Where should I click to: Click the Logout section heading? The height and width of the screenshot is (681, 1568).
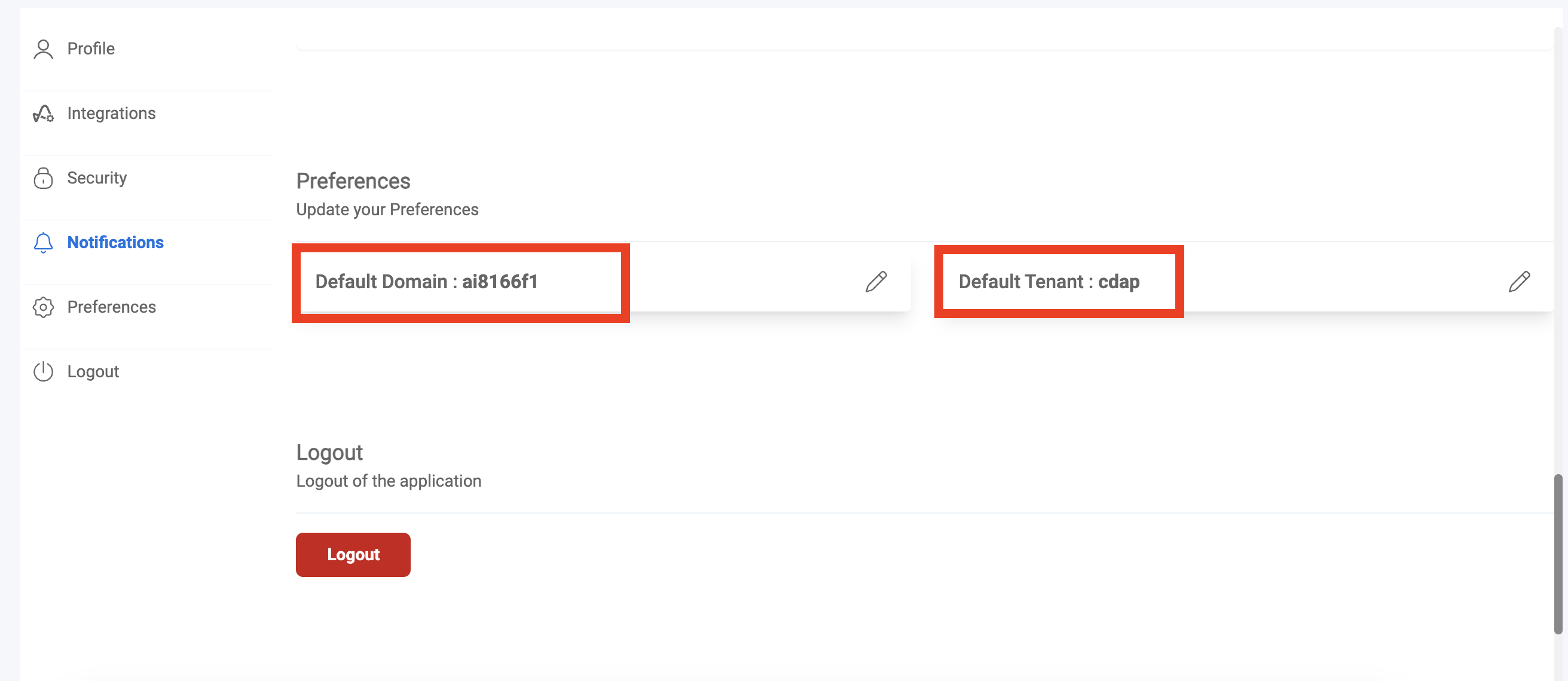click(x=329, y=453)
